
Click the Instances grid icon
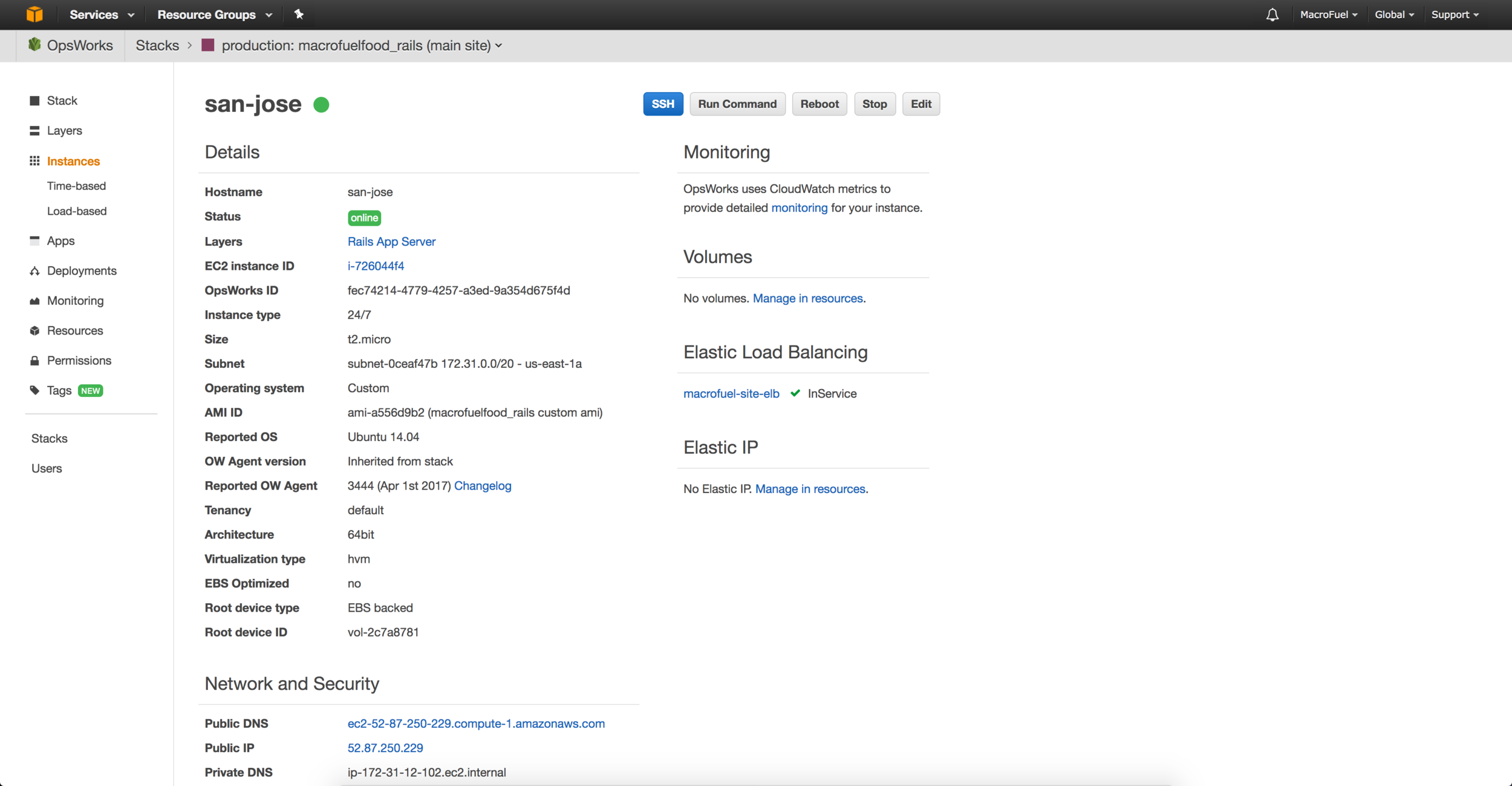34,161
